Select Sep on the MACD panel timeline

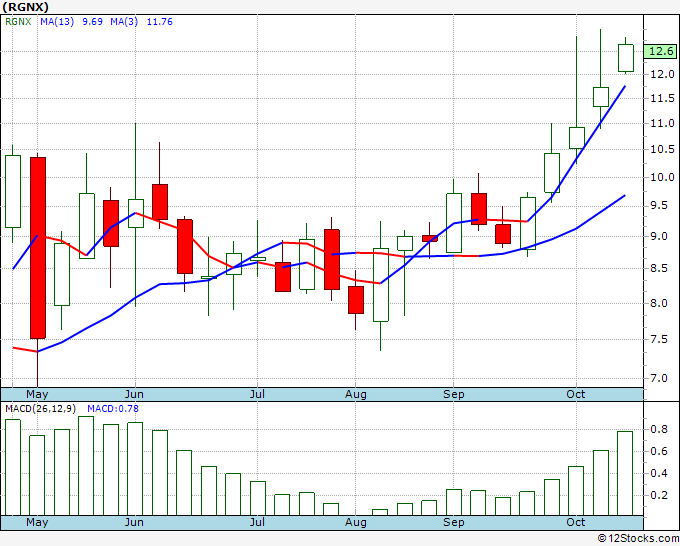tap(454, 522)
